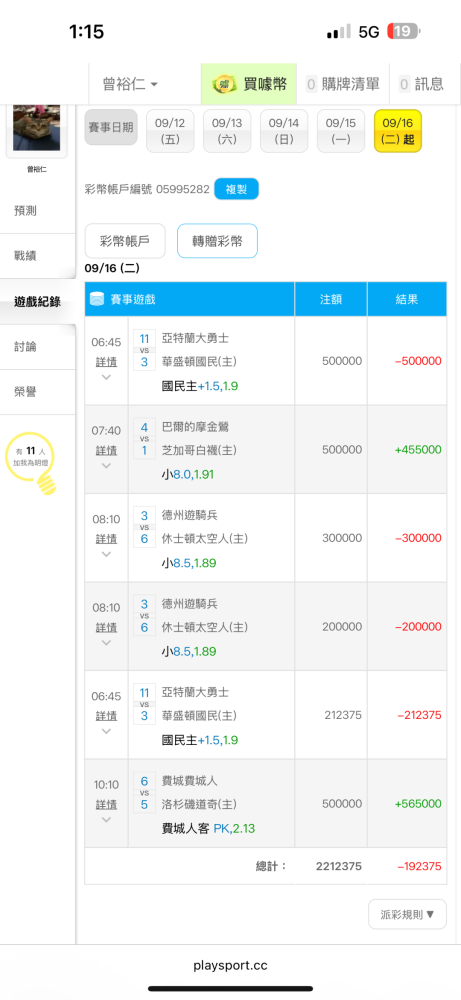Expand 詳情 for the 10:10 Phillies game
The width and height of the screenshot is (461, 1000).
pyautogui.click(x=106, y=804)
